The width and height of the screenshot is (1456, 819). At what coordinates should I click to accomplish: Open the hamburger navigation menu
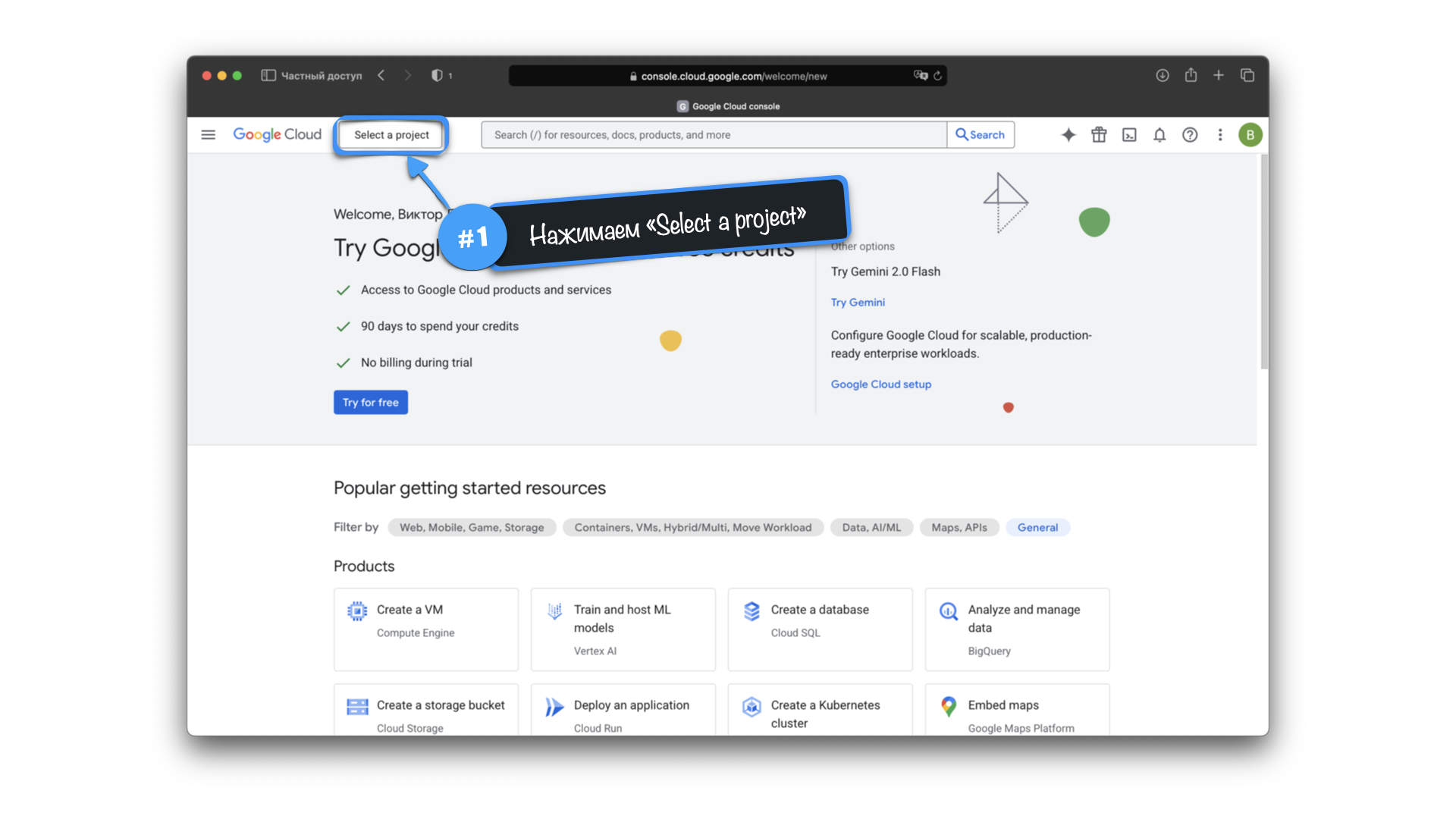click(x=208, y=135)
